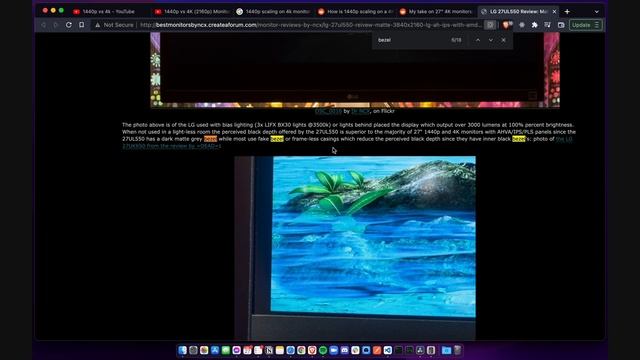Image resolution: width=640 pixels, height=360 pixels.
Task: Expand the tab search chevron
Action: pyautogui.click(x=596, y=11)
